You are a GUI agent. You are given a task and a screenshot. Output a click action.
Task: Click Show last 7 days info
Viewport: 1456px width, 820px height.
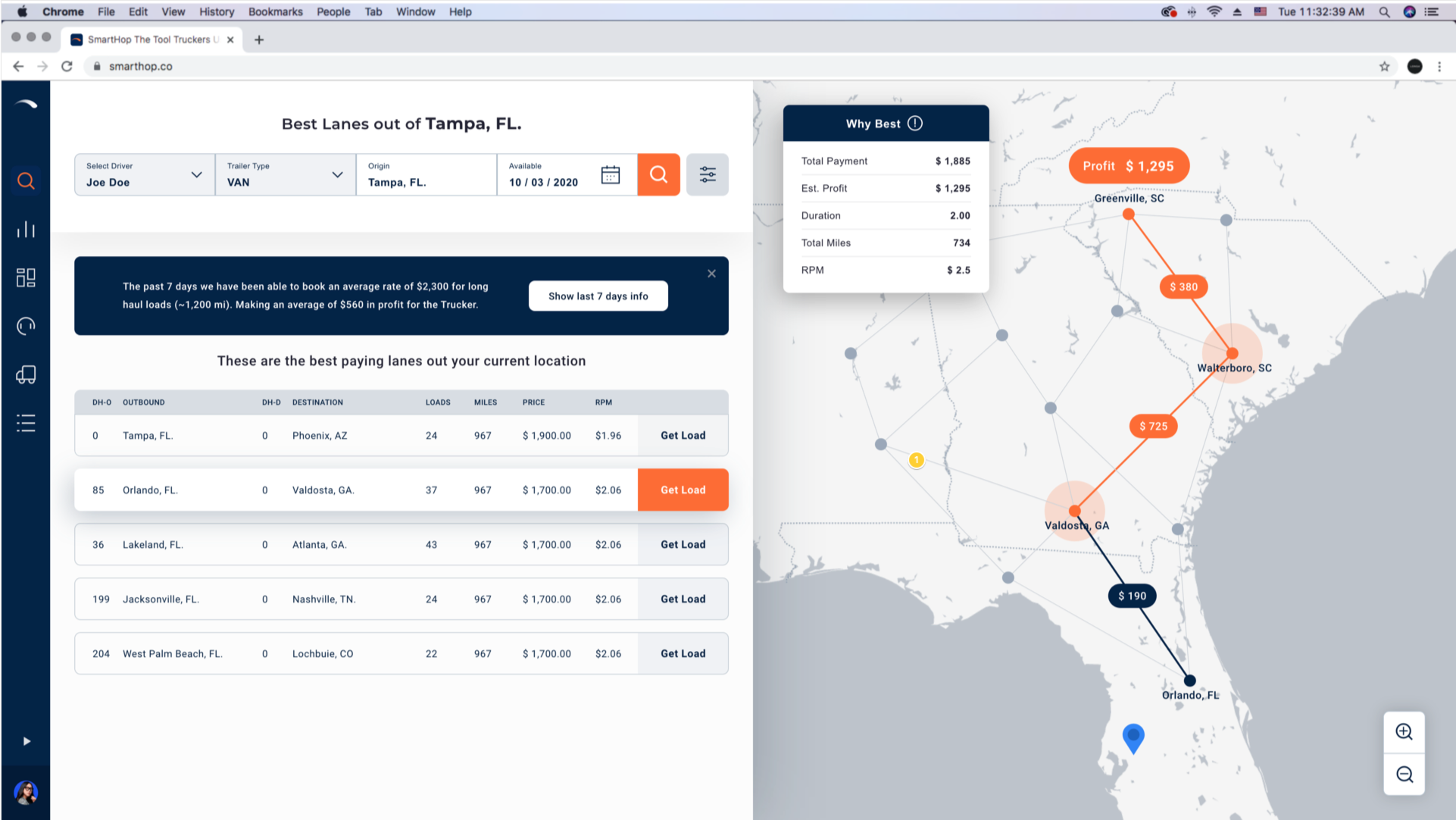pos(598,296)
